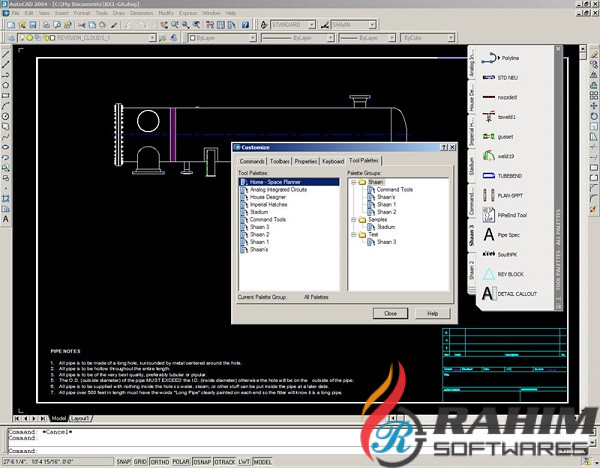Image resolution: width=600 pixels, height=468 pixels.
Task: Select the Multiline Text A tool
Action: tap(6, 219)
